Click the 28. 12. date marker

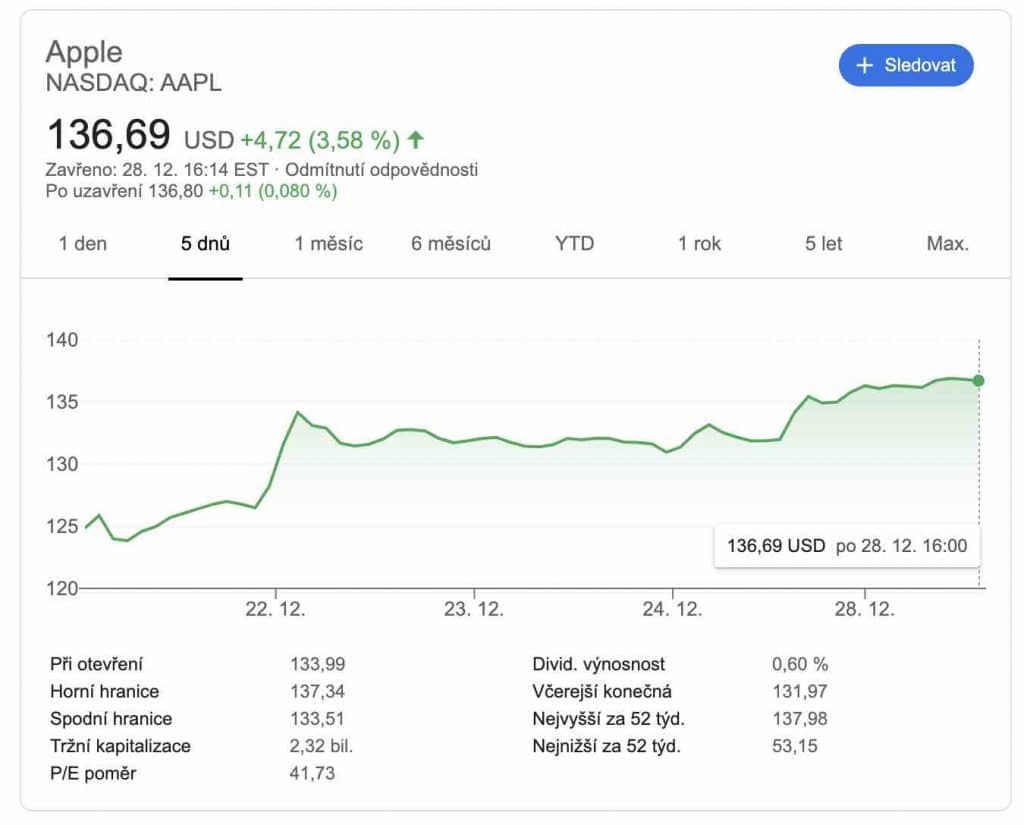coord(865,609)
